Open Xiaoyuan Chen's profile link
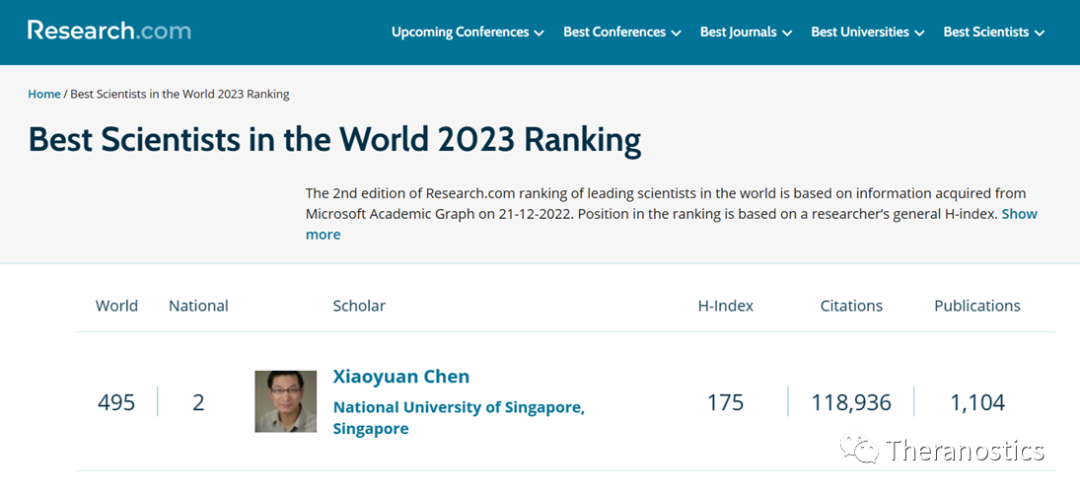This screenshot has width=1080, height=495. point(401,377)
